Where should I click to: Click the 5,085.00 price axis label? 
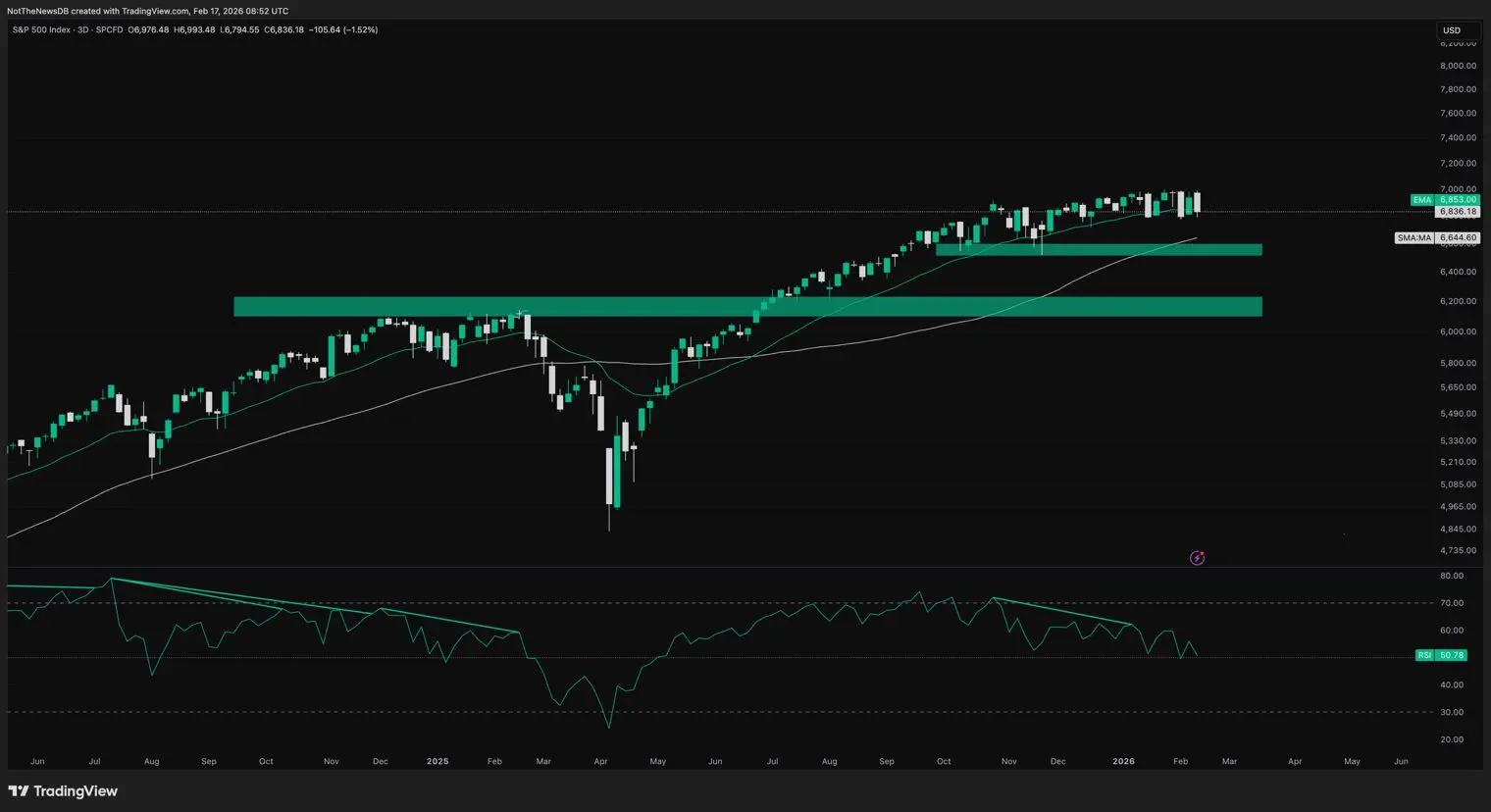(x=1458, y=484)
